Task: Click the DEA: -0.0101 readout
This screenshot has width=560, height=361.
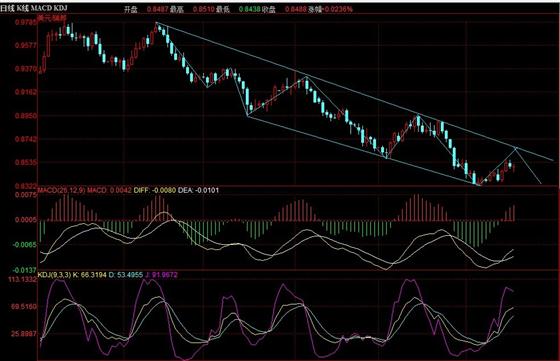Action: tap(198, 190)
